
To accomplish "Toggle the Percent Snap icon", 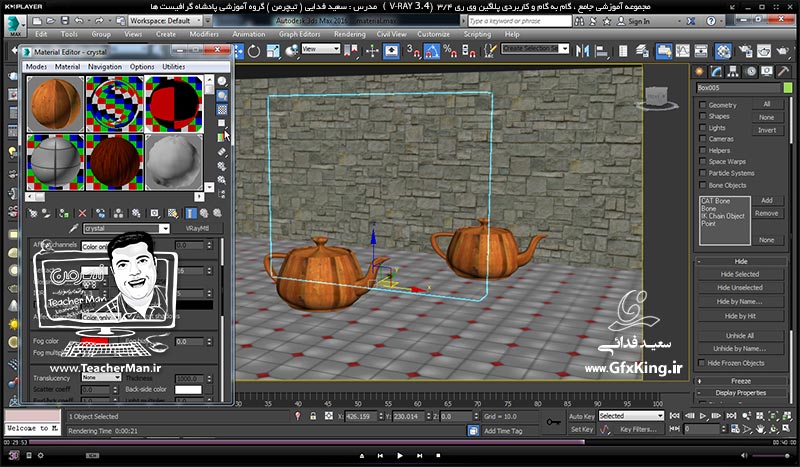I will pos(449,51).
